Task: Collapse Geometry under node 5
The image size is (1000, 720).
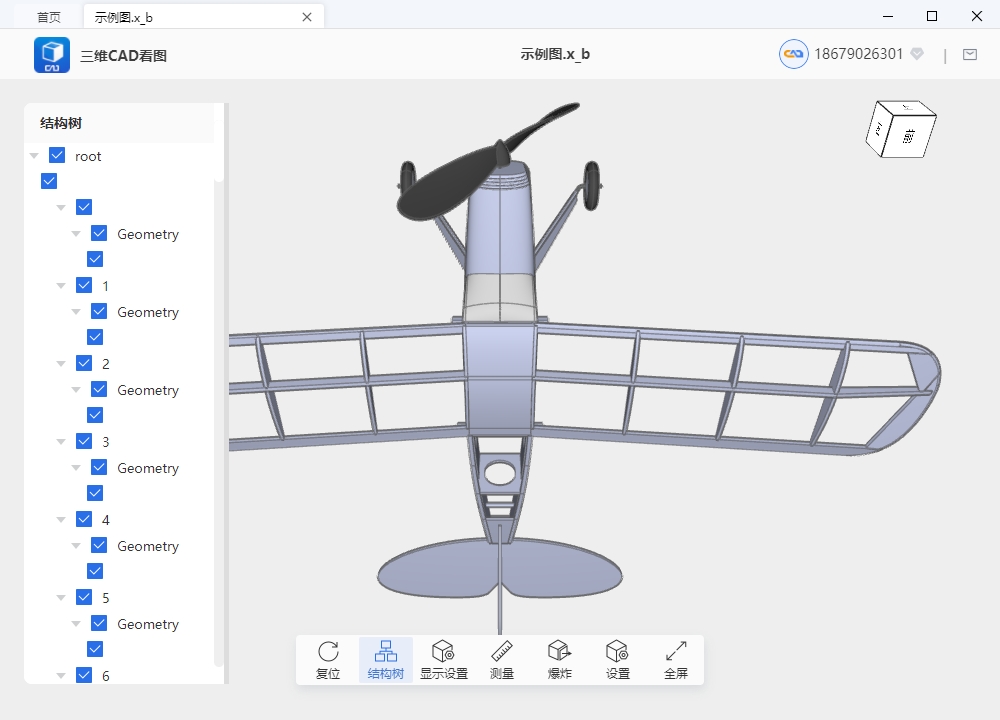Action: coord(77,624)
